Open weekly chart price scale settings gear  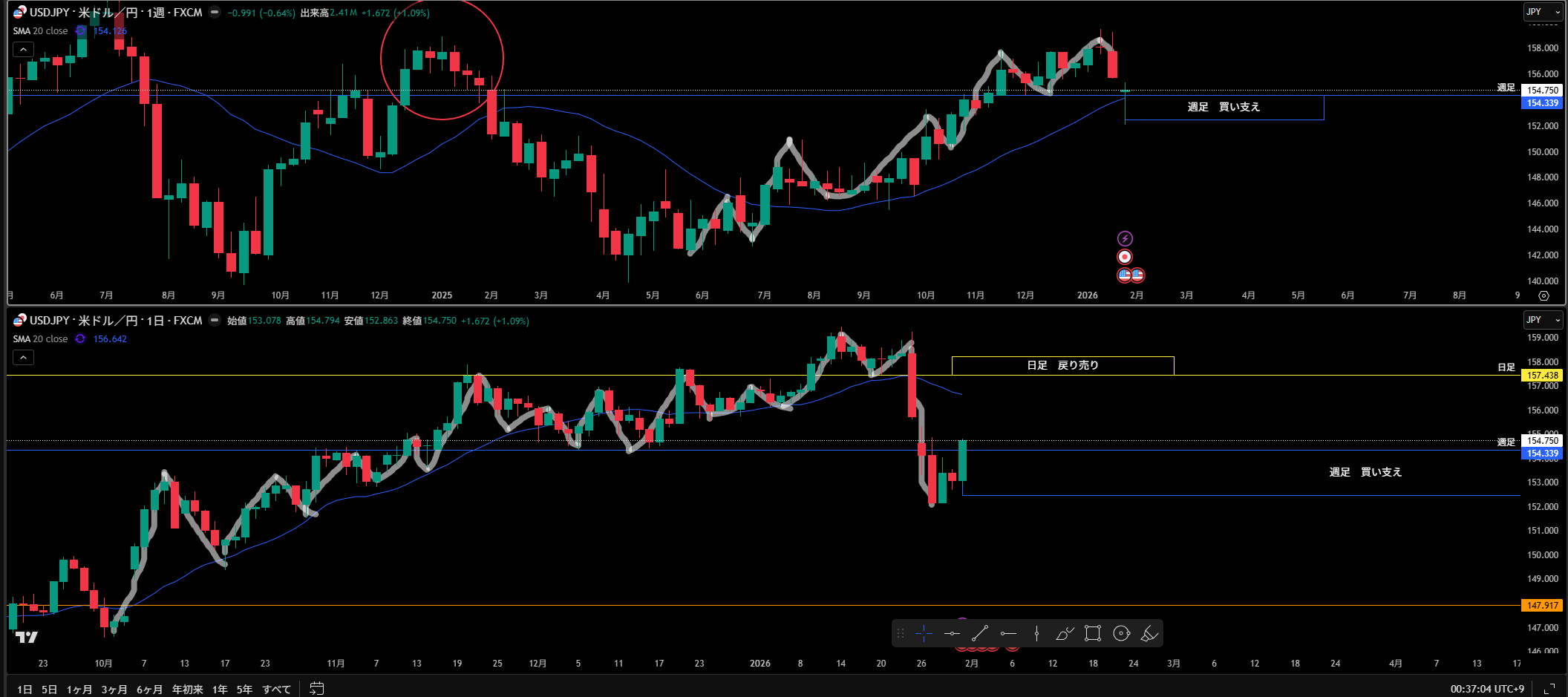click(1543, 295)
